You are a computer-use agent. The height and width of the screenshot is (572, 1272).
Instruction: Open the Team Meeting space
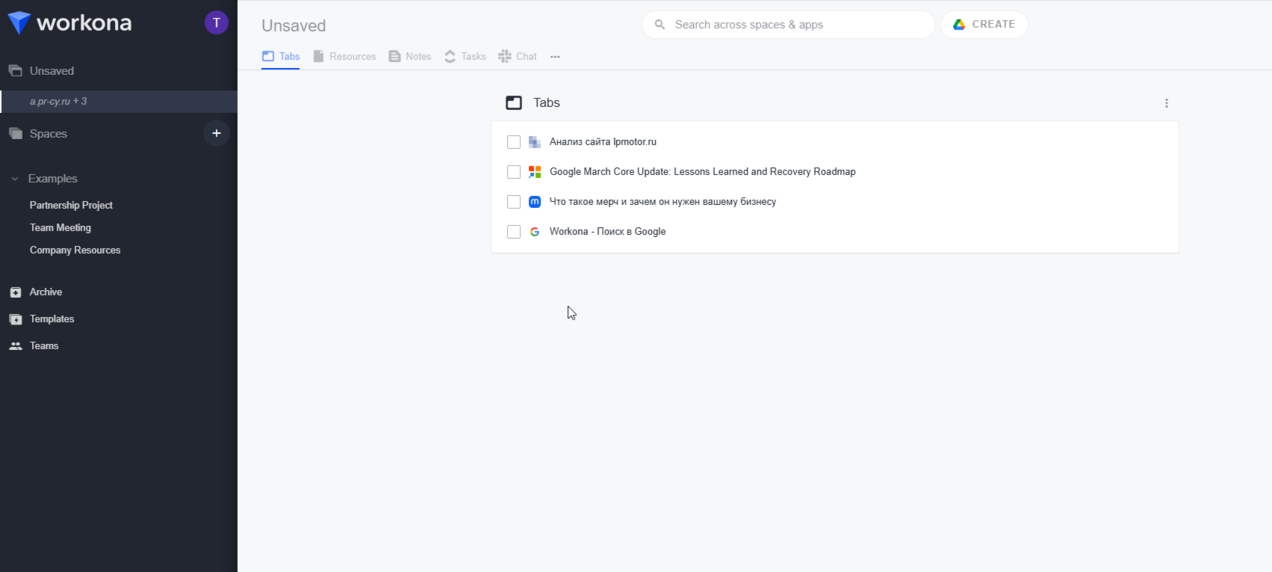pyautogui.click(x=60, y=228)
